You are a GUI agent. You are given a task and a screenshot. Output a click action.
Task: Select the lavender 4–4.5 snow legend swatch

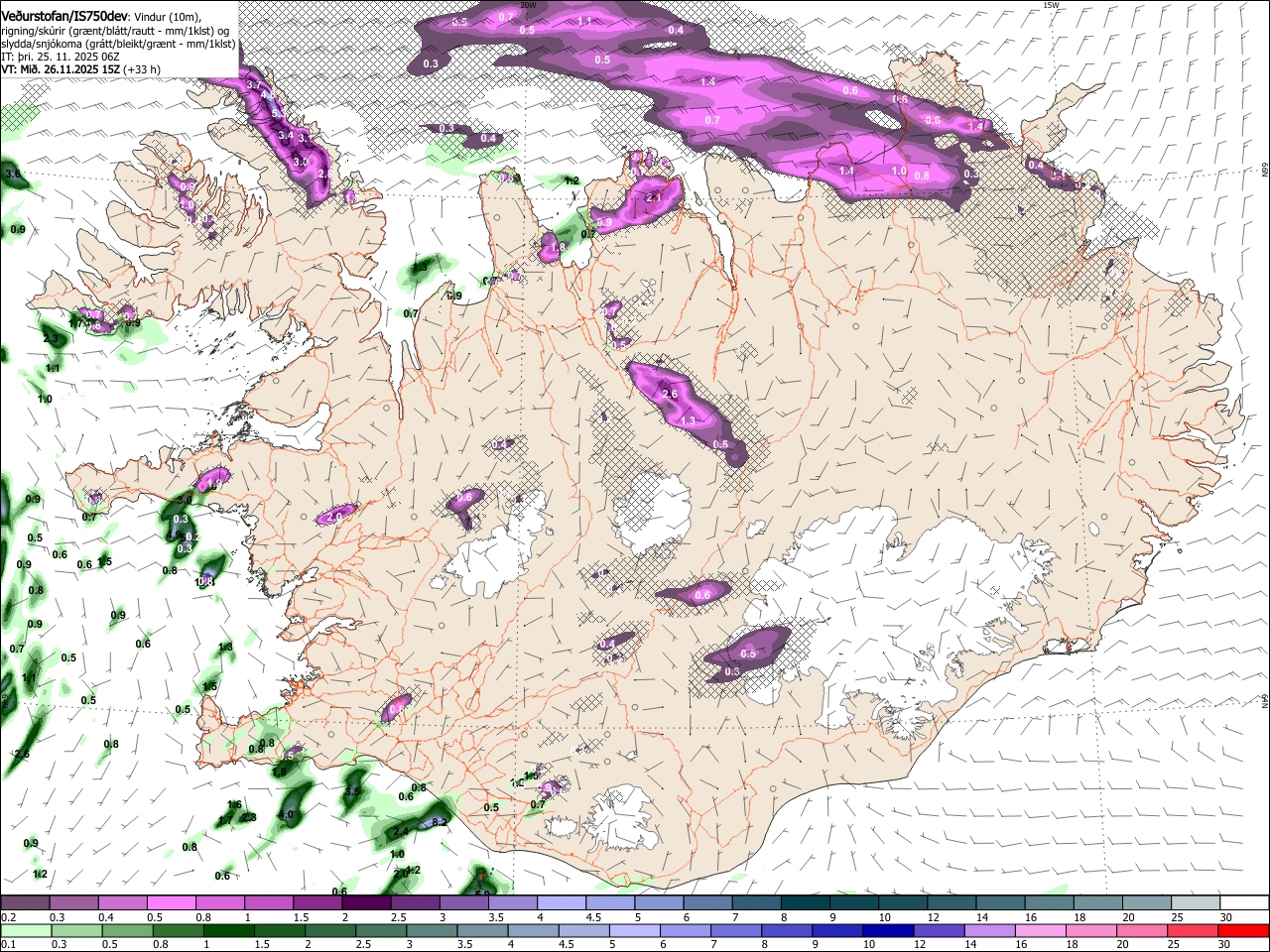pos(562,903)
